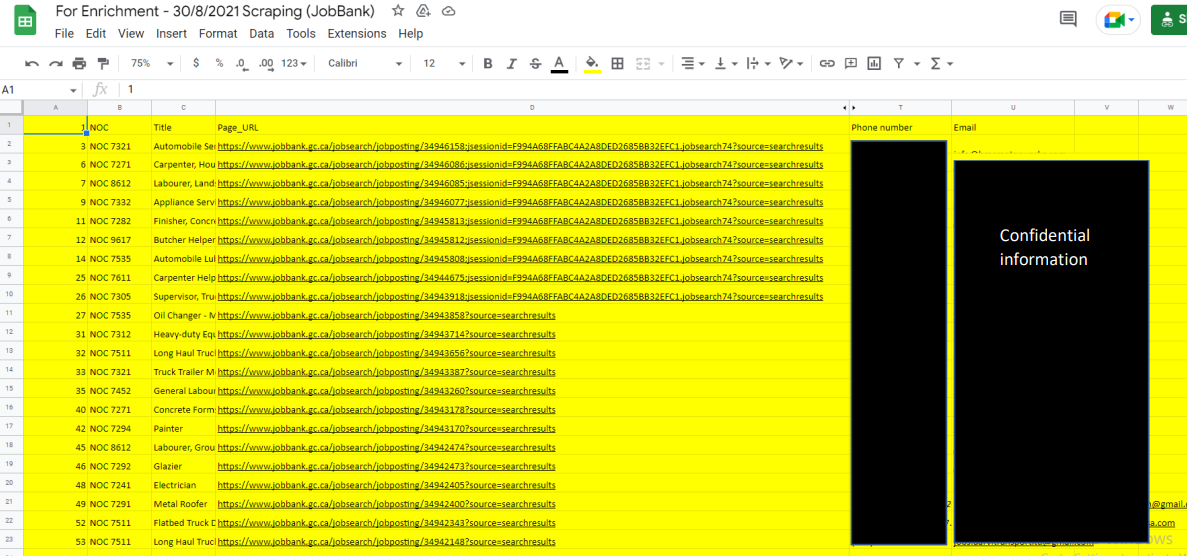Open the File menu
This screenshot has height=556, width=1187.
click(64, 33)
